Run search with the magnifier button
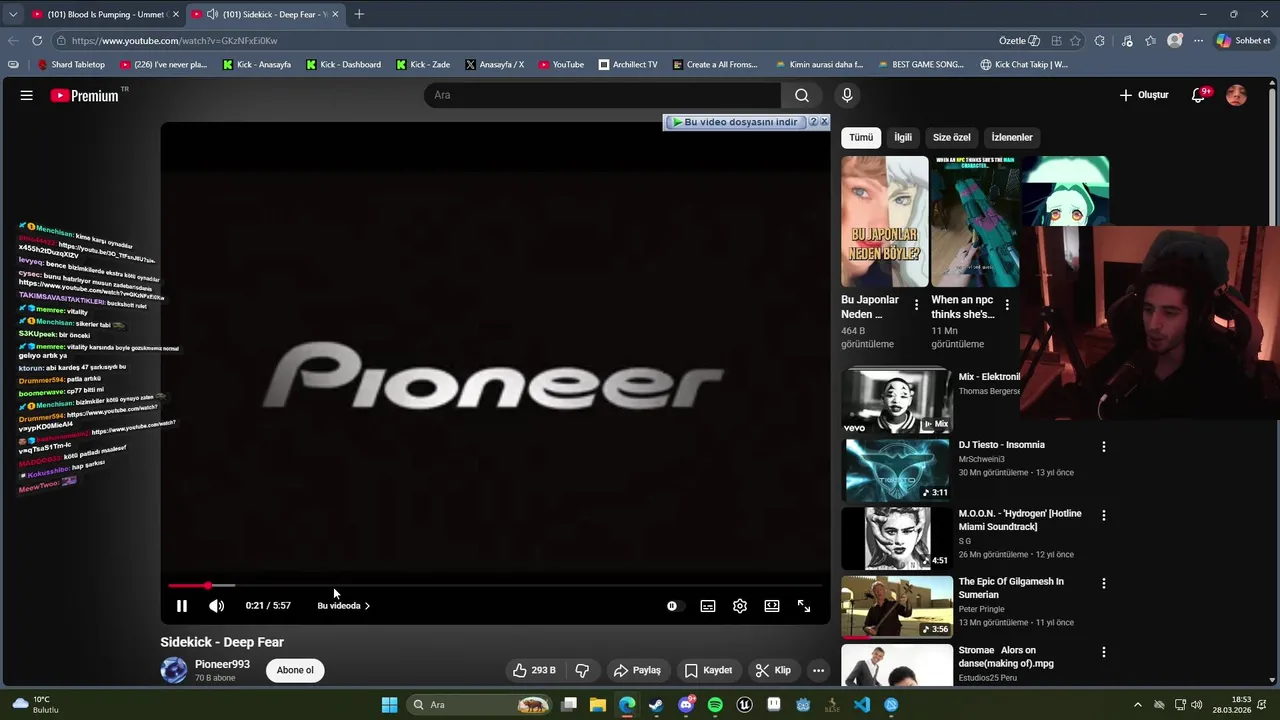This screenshot has height=720, width=1280. click(x=802, y=95)
